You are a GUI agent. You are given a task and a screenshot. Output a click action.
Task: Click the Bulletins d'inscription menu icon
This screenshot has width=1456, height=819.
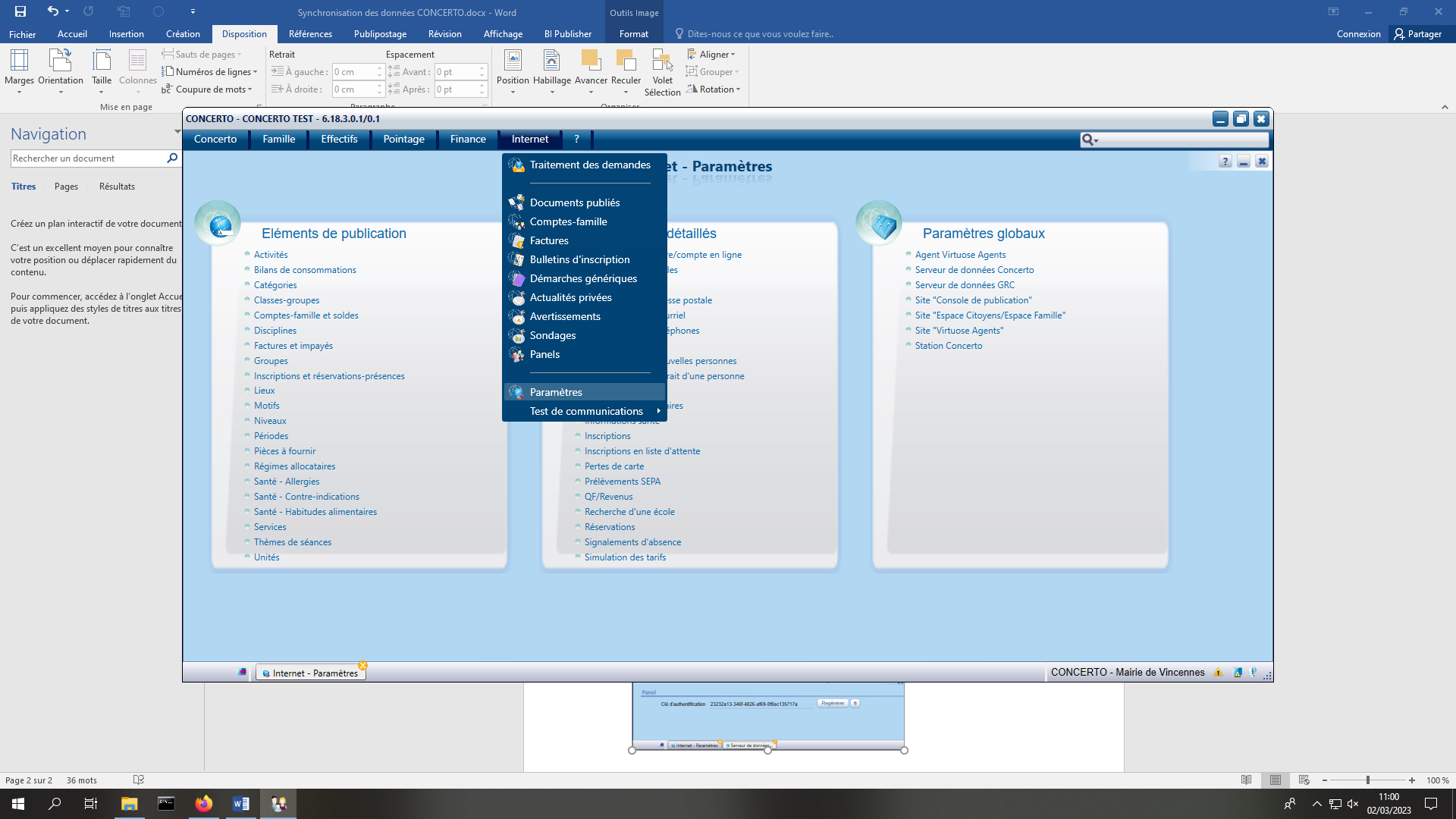[x=516, y=259]
